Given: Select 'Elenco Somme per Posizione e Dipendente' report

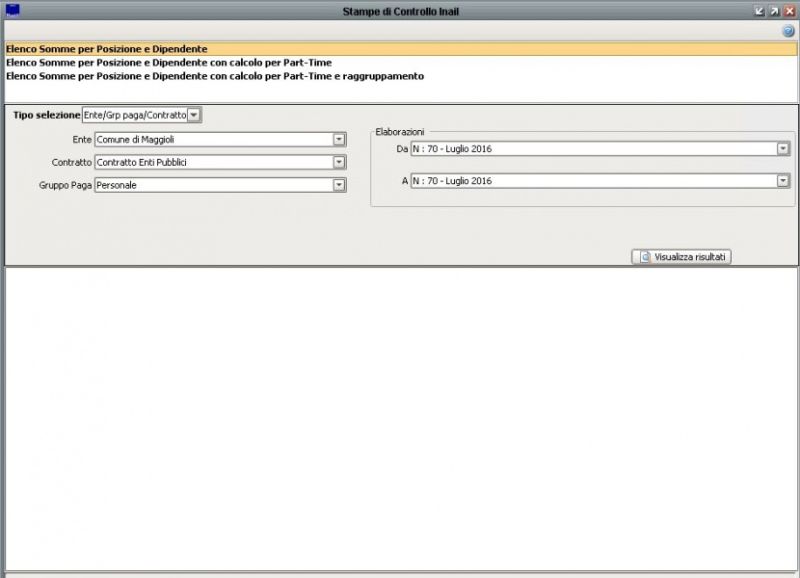Looking at the screenshot, I should point(107,48).
